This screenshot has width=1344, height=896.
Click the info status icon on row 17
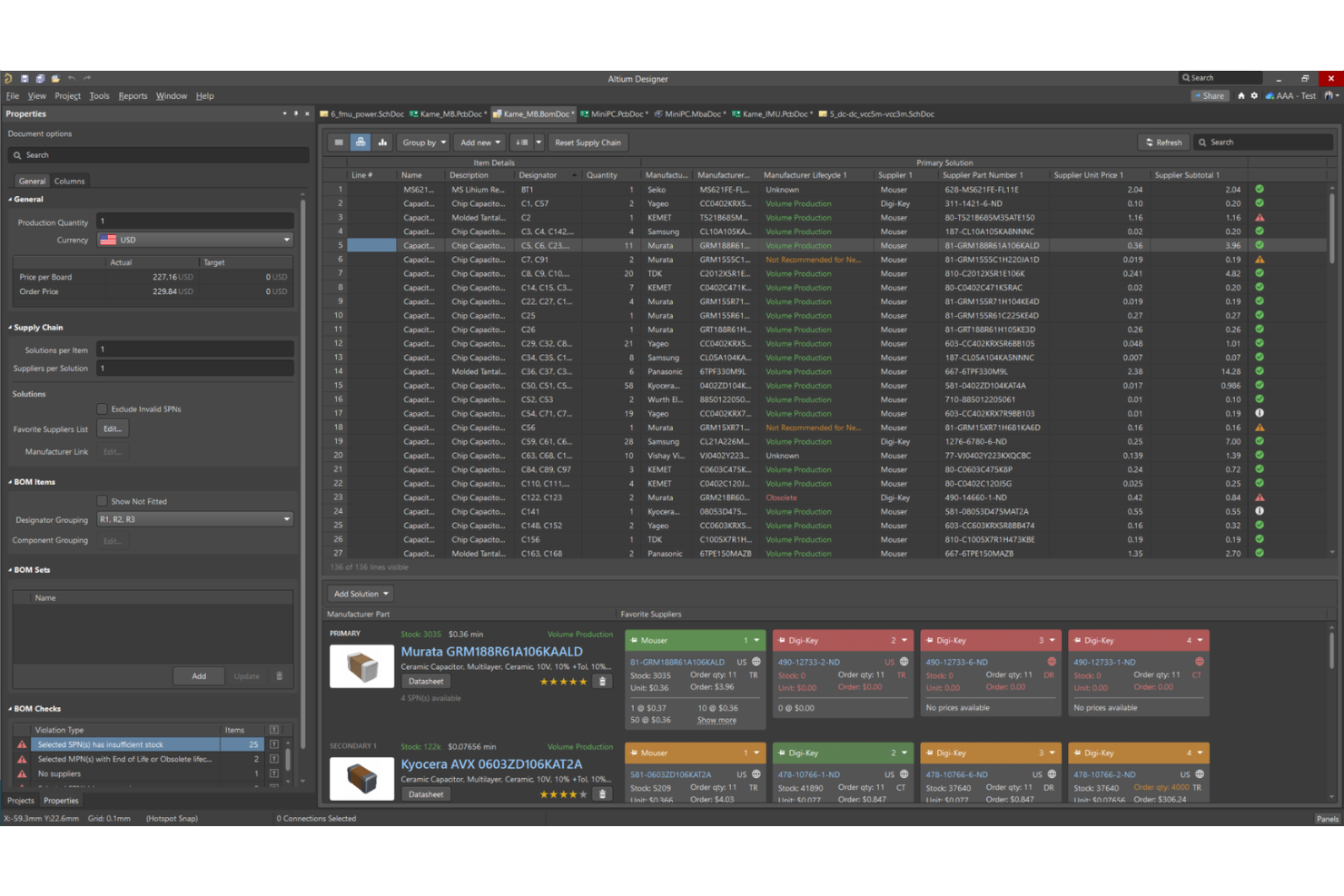point(1260,413)
